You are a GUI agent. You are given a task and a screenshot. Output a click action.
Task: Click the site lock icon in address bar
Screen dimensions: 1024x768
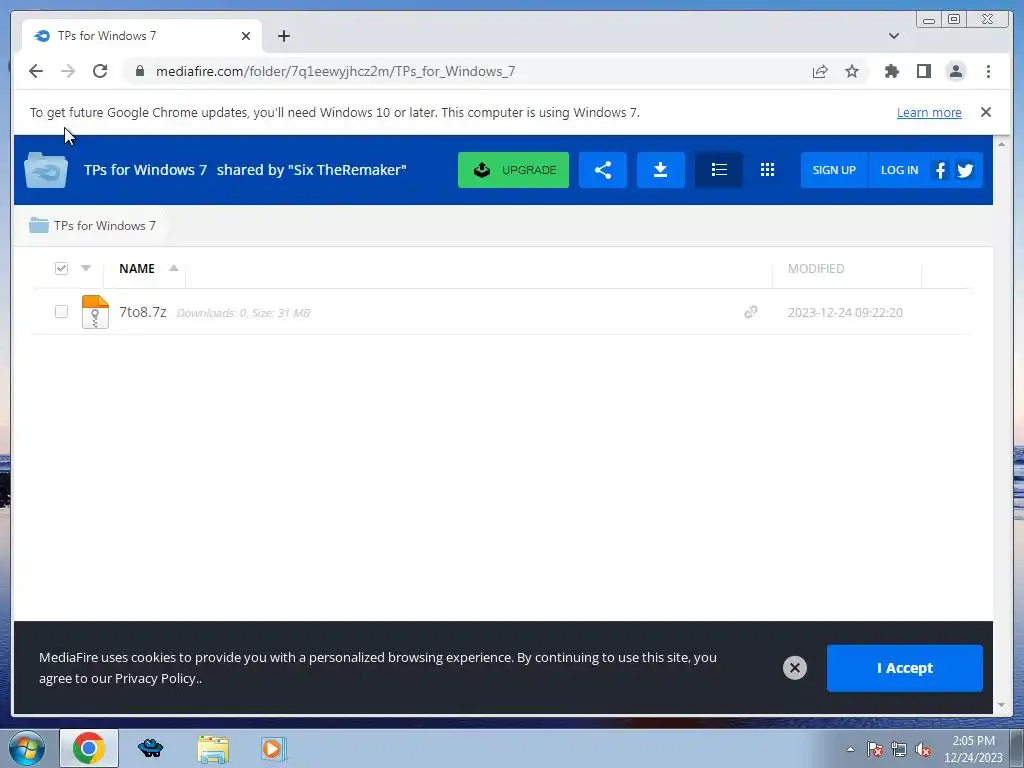[140, 71]
